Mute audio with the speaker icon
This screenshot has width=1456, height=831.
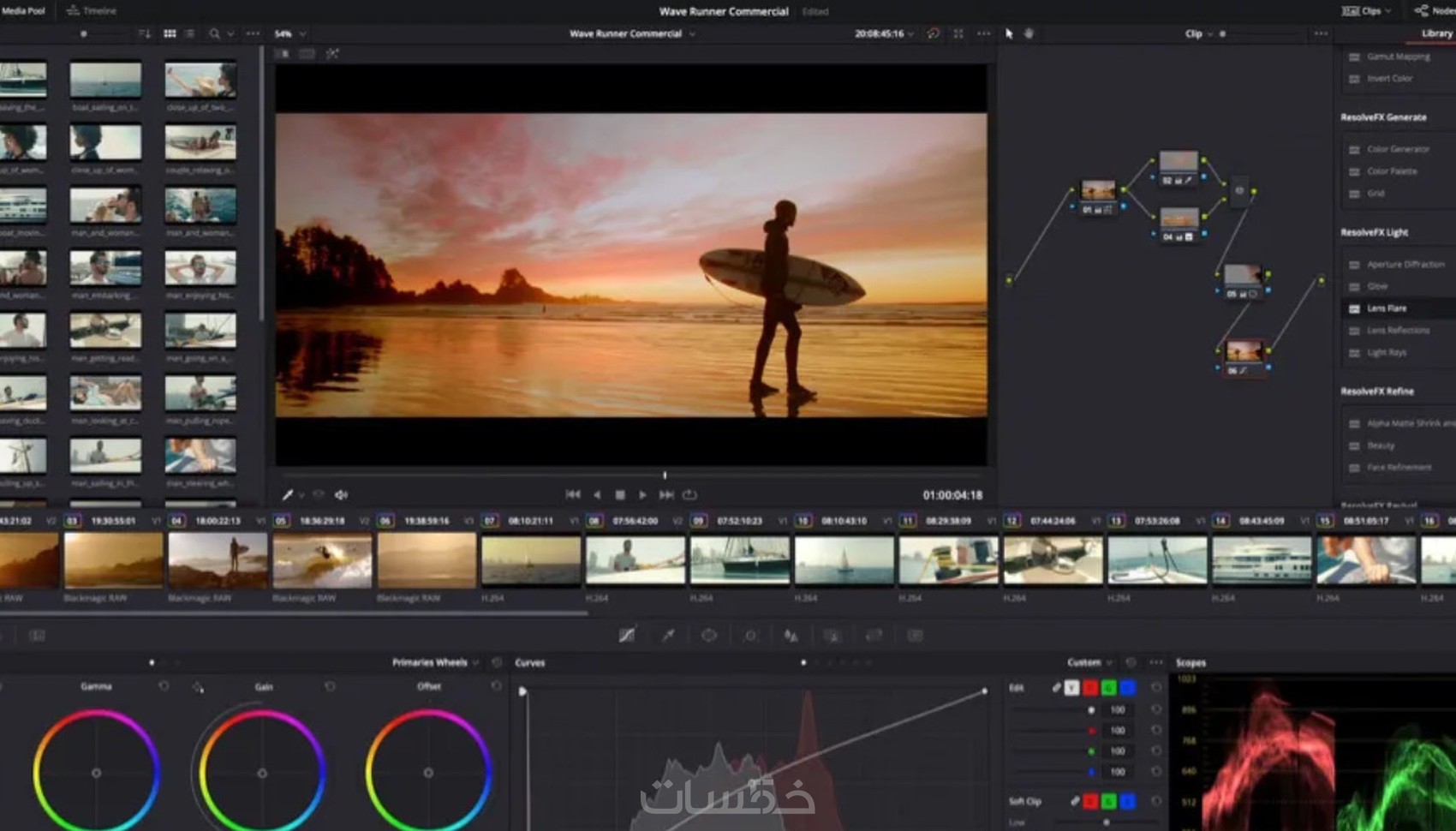click(341, 495)
